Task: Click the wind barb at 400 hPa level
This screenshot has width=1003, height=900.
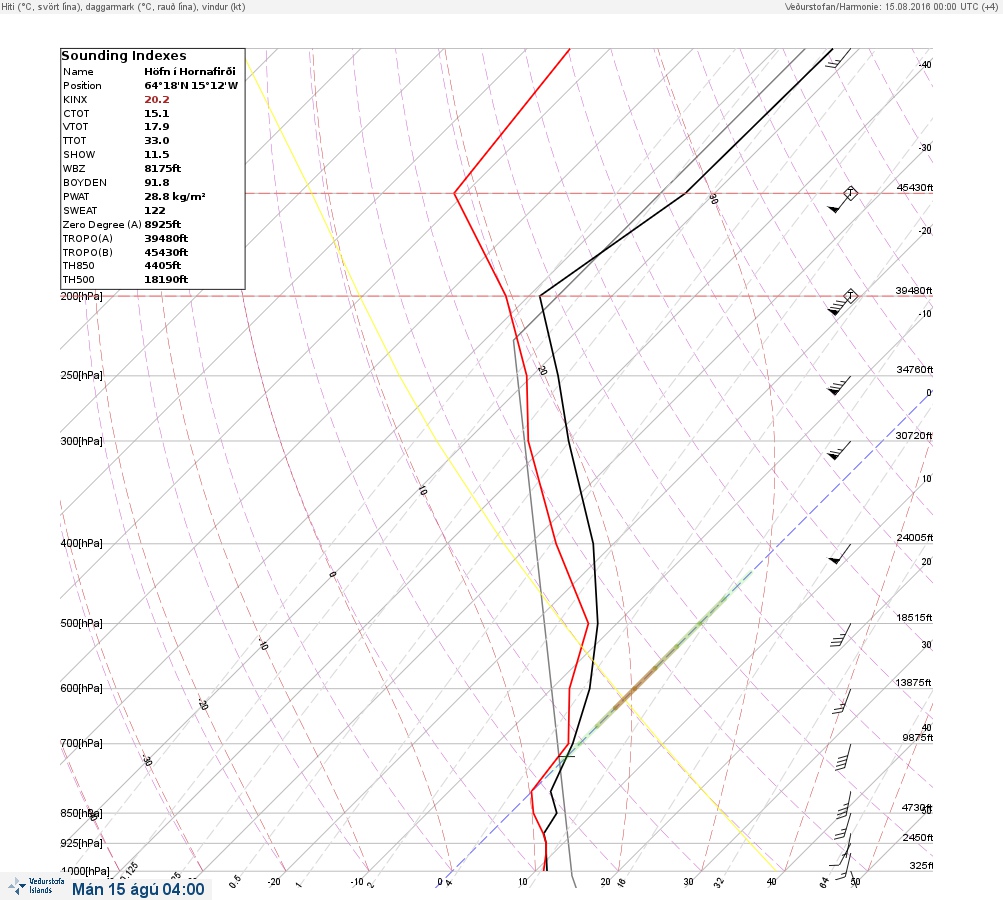Action: pos(839,554)
